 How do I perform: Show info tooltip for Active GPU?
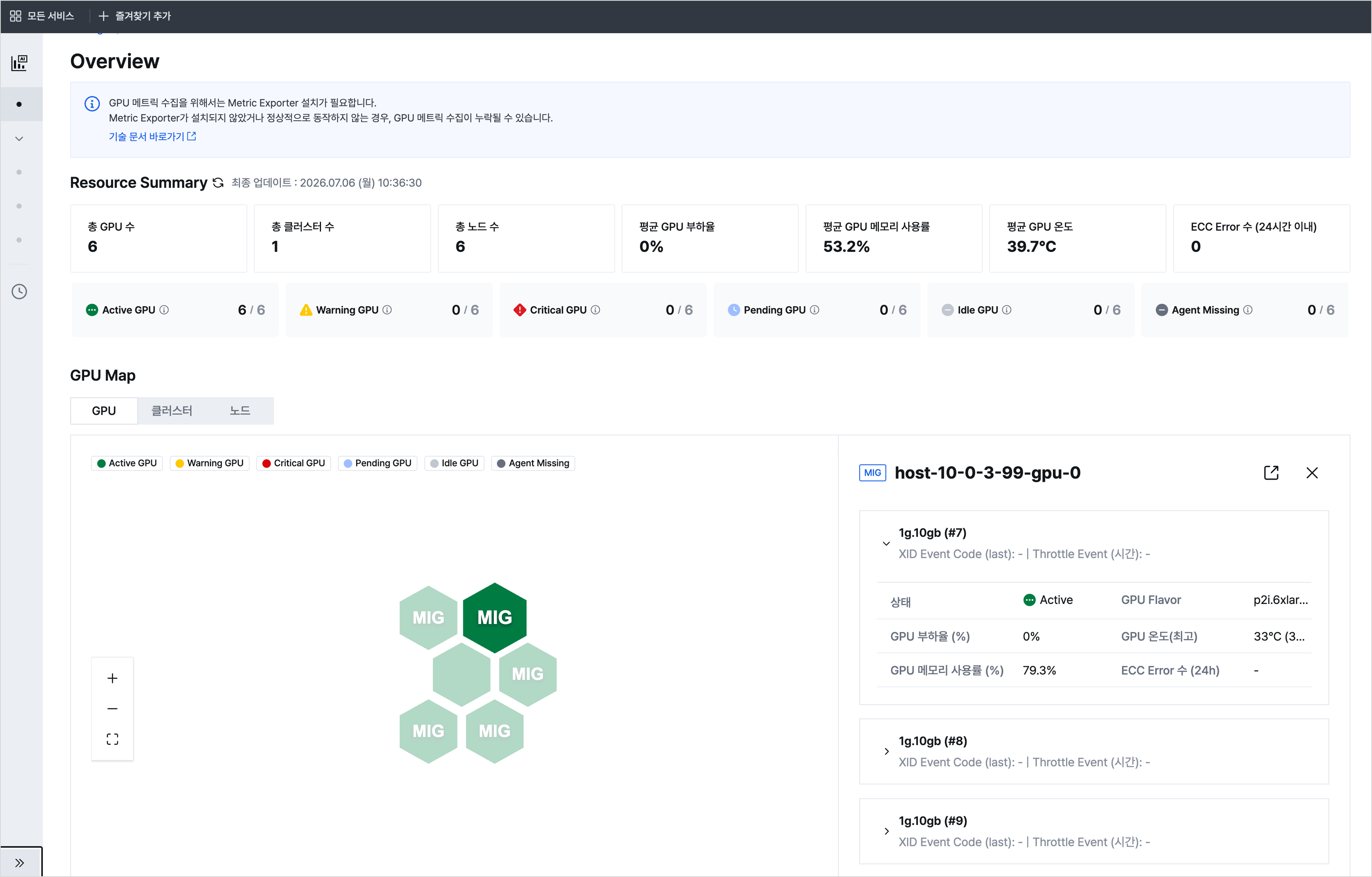(164, 310)
